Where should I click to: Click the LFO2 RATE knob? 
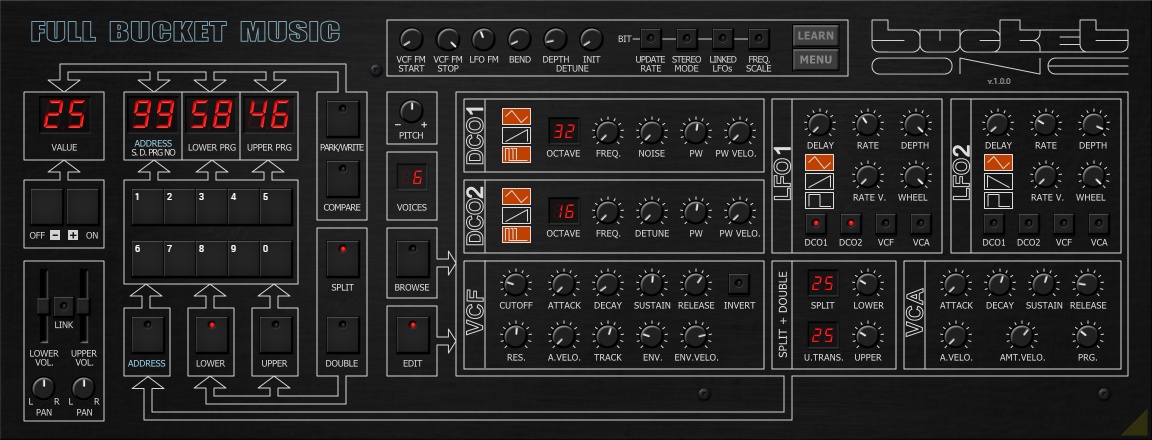tap(1045, 124)
